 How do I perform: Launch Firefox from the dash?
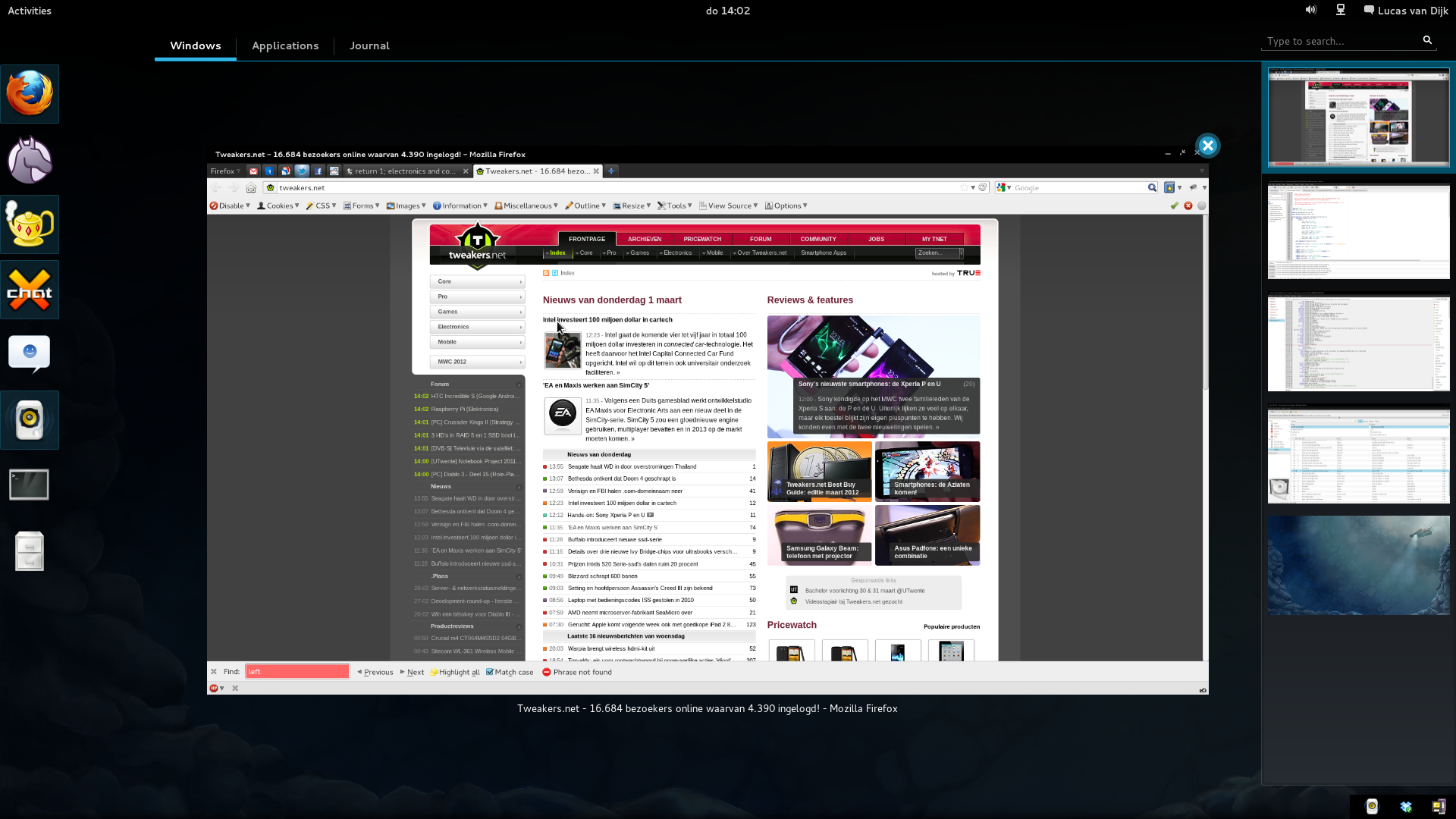(30, 94)
